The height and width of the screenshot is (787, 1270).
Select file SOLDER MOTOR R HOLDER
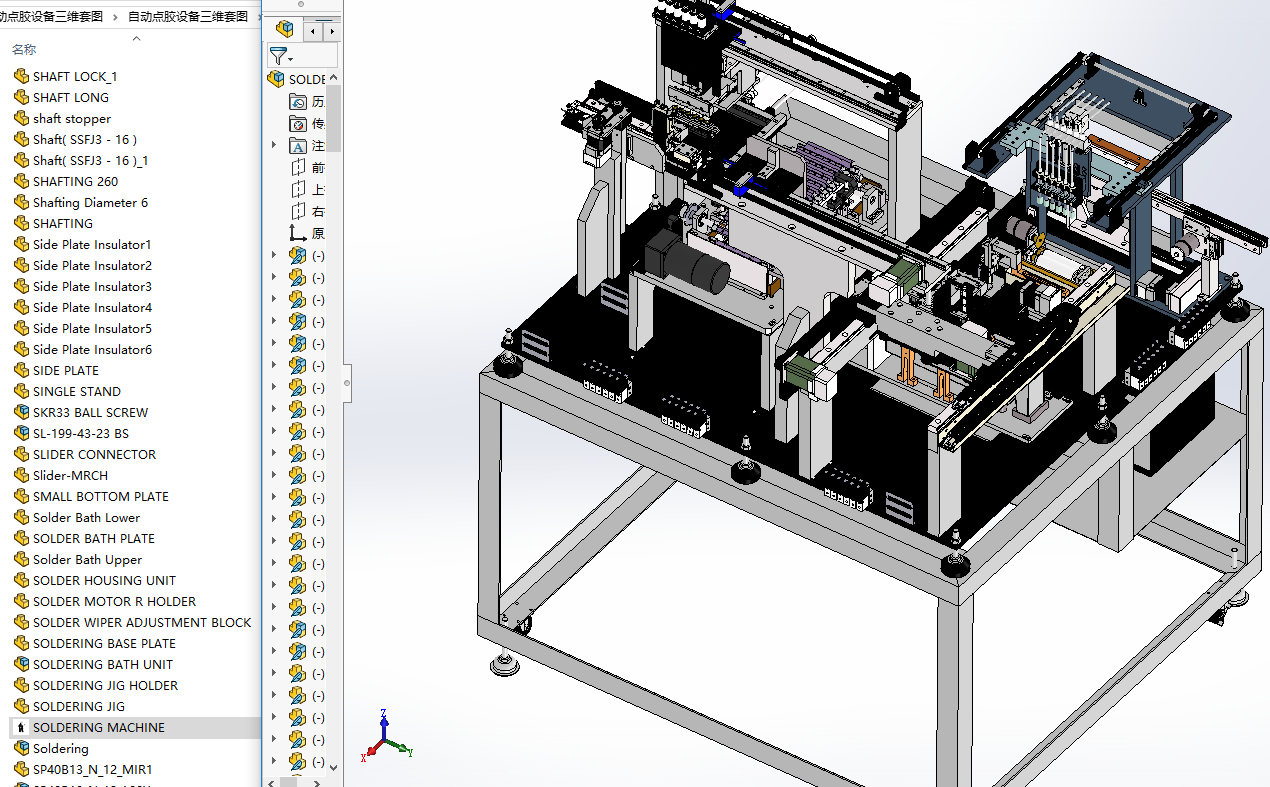(114, 601)
